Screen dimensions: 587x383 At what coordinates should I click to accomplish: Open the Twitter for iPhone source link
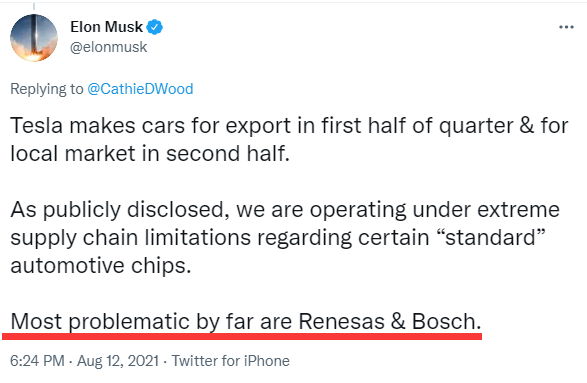pos(231,361)
